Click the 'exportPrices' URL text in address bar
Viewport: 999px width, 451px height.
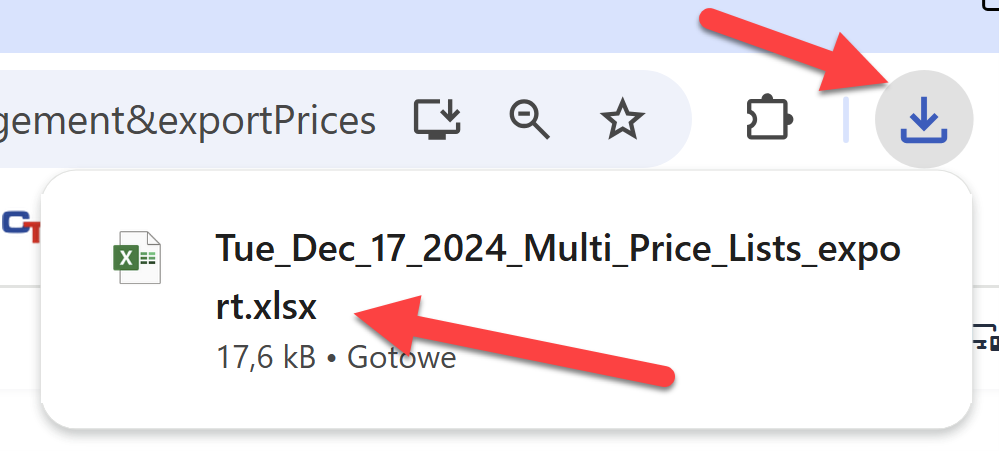(x=279, y=121)
